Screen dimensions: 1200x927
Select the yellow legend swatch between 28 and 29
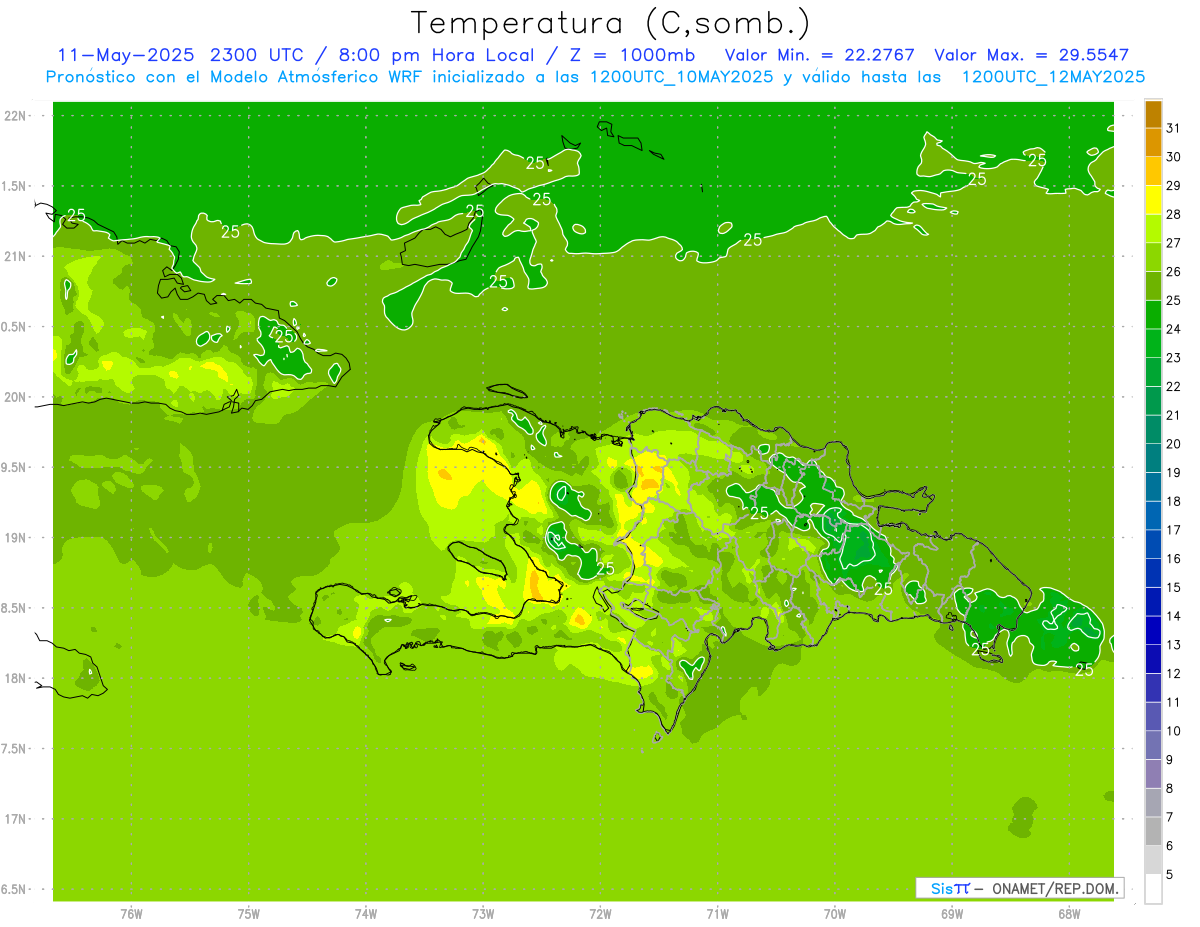pos(1153,199)
